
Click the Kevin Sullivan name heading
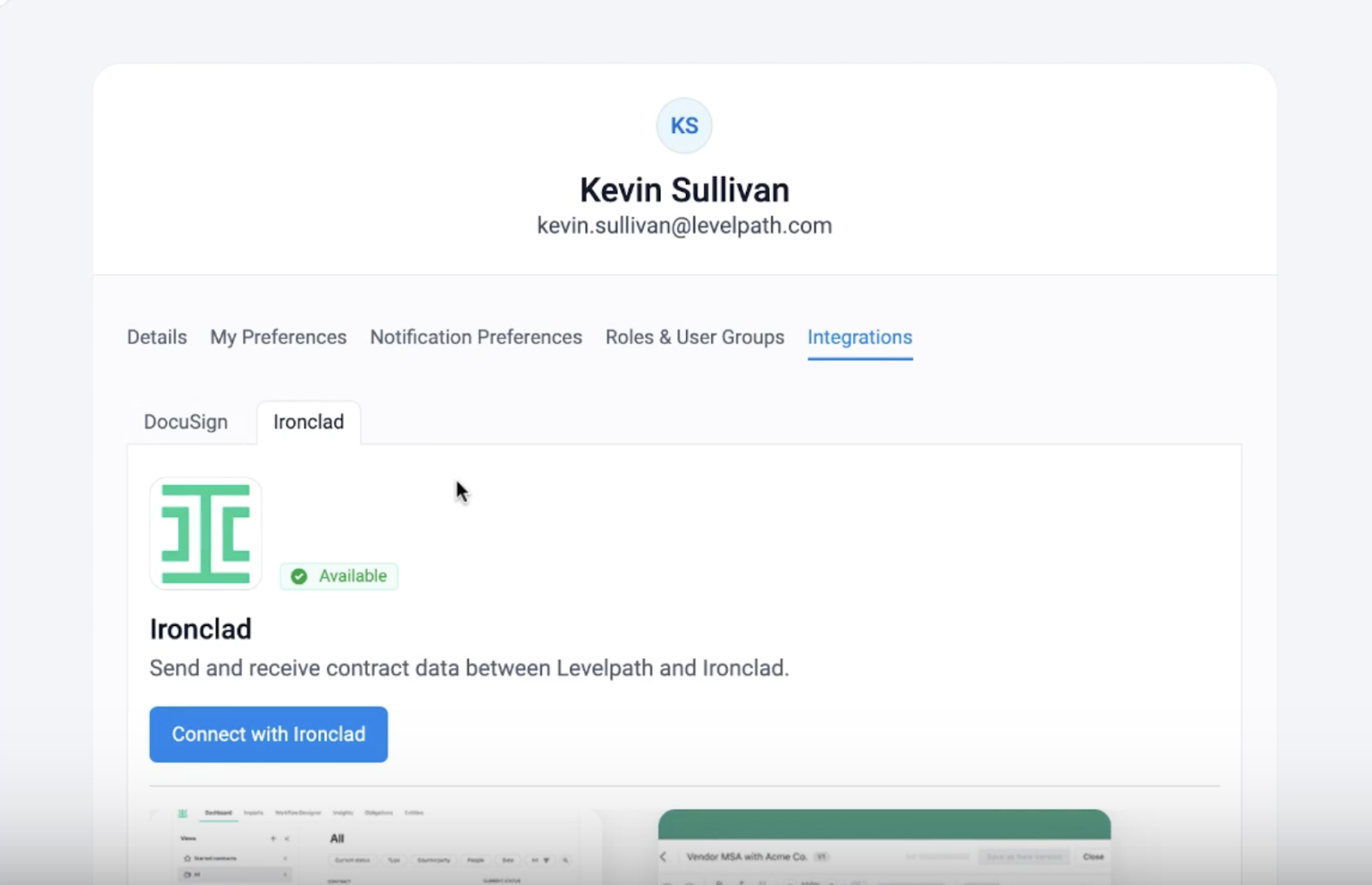[x=684, y=190]
